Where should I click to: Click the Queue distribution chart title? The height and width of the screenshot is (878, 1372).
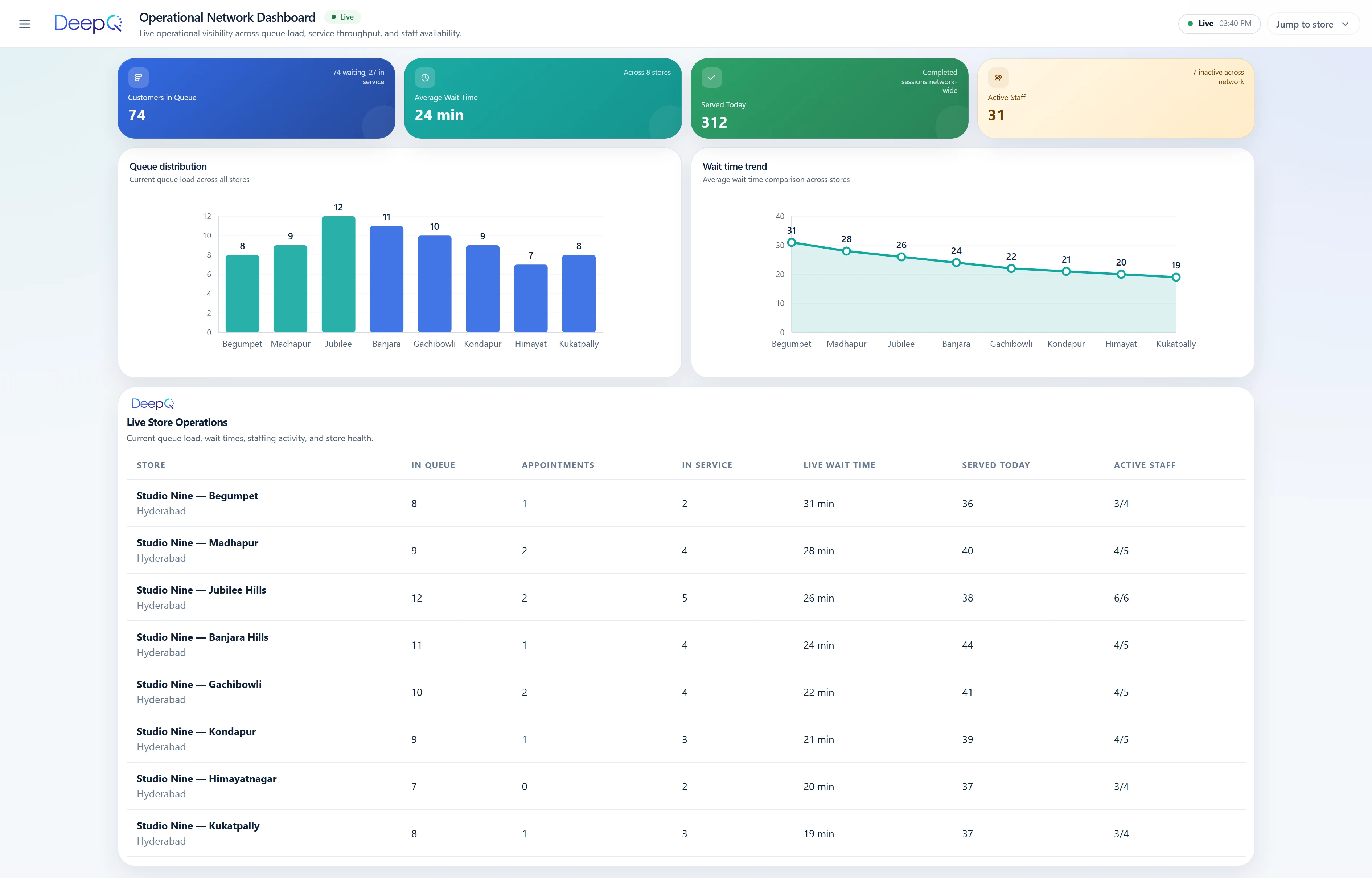pyautogui.click(x=168, y=167)
